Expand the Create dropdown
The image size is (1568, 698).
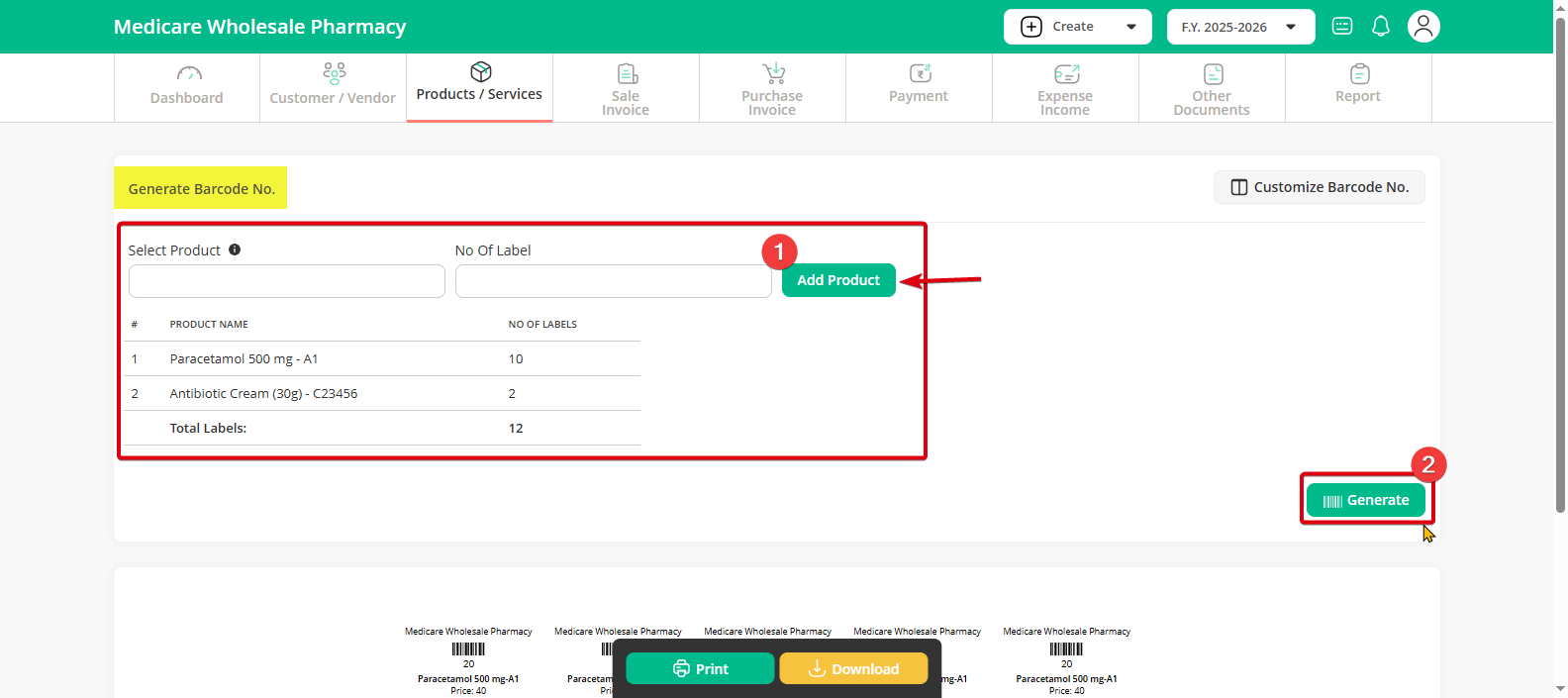[x=1077, y=27]
